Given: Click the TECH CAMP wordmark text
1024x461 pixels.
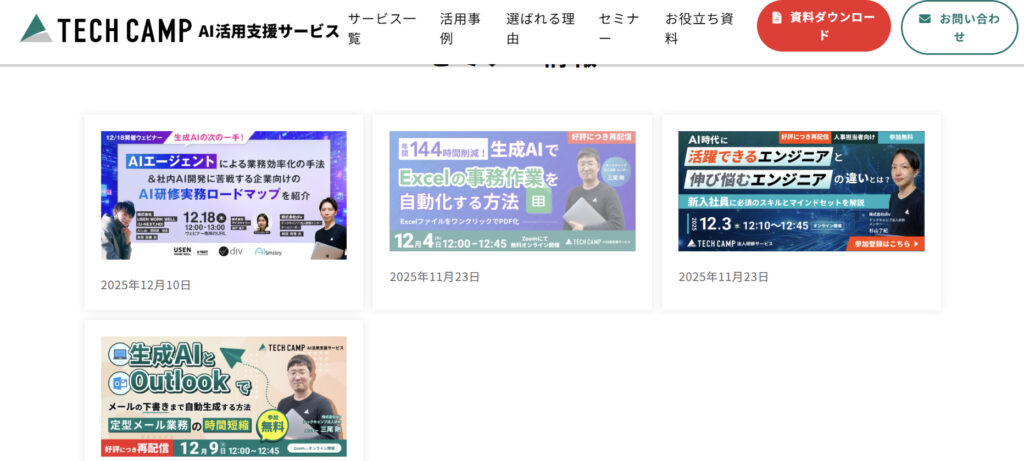Looking at the screenshot, I should (124, 30).
